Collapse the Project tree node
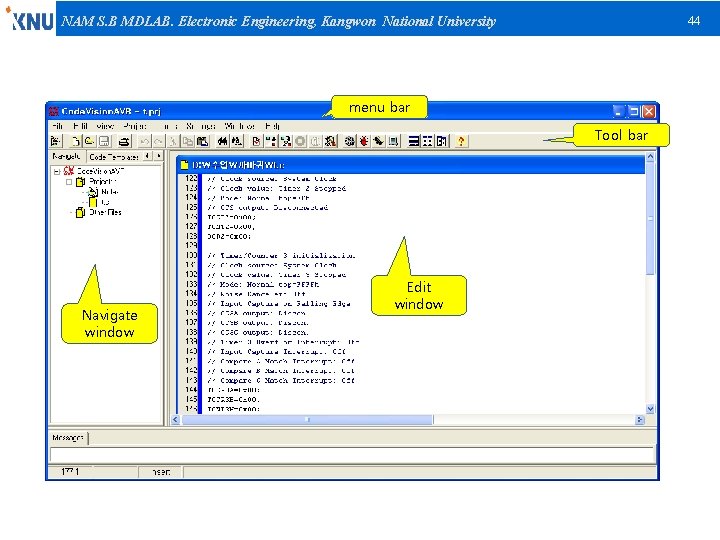The width and height of the screenshot is (720, 540). [x=69, y=182]
